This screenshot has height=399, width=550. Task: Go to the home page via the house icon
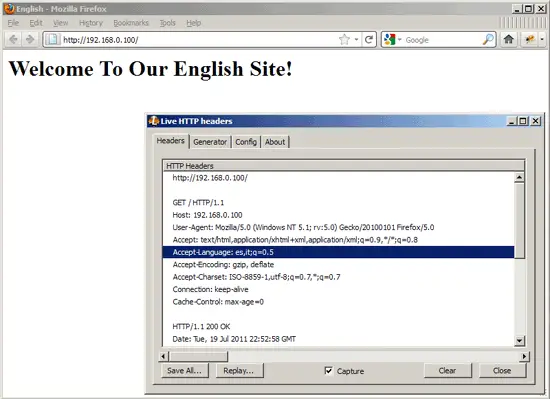tap(509, 39)
